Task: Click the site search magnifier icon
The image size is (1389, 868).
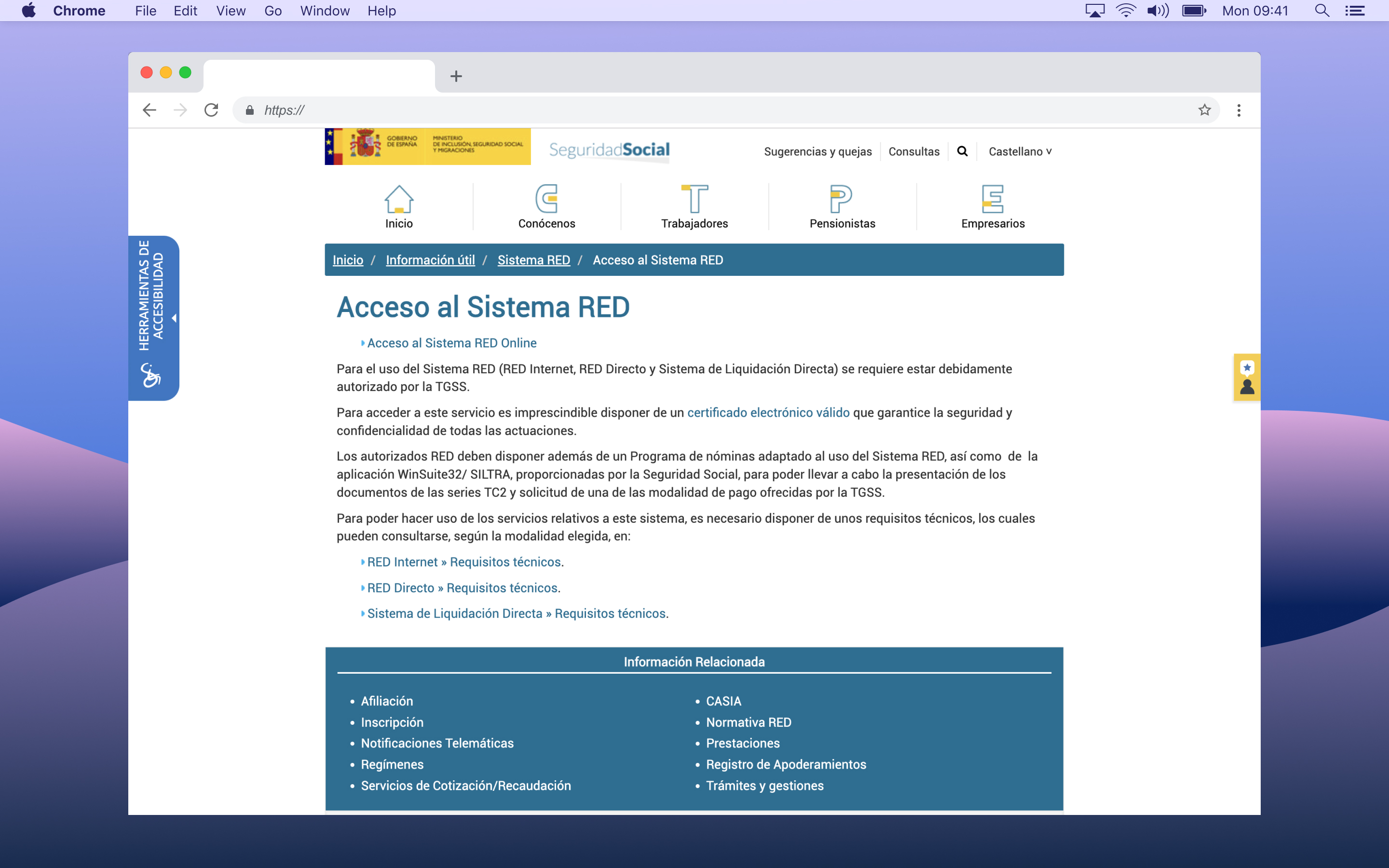Action: tap(963, 151)
